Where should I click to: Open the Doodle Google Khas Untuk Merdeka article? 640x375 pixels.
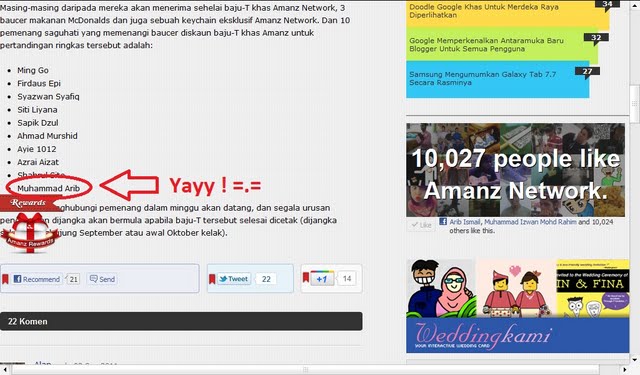(x=484, y=11)
